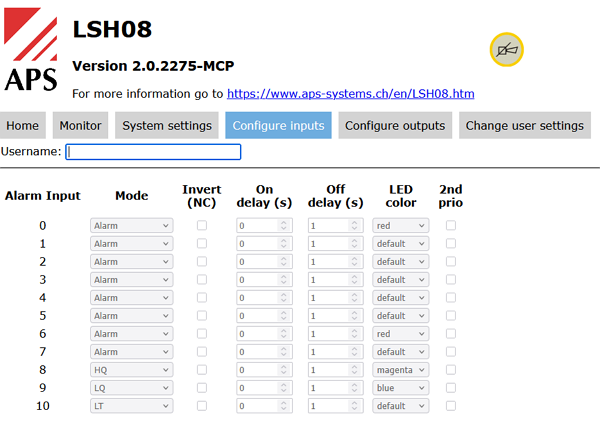Viewport: 600px width, 423px height.
Task: Open the aps-systems.ch LSH08 link
Action: coord(350,94)
